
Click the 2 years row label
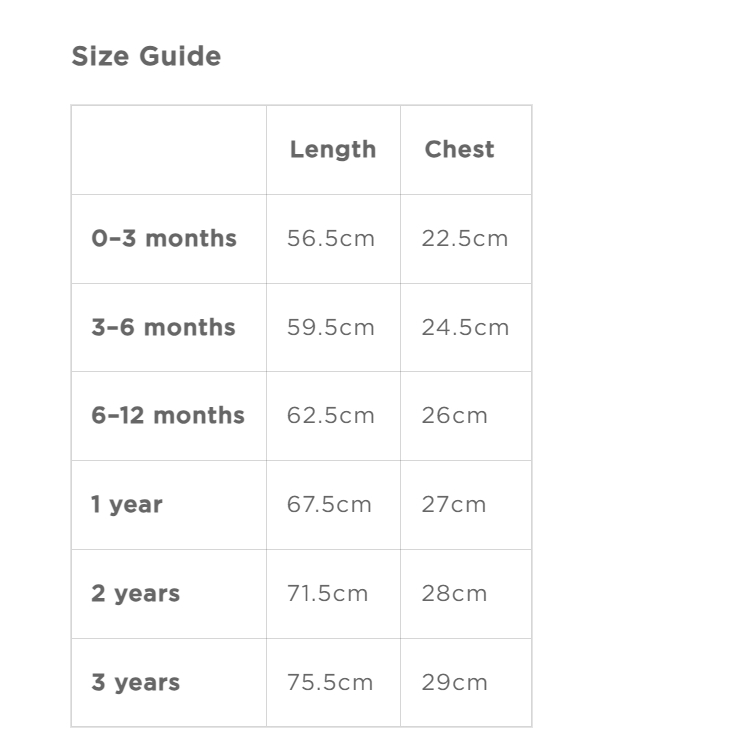point(136,594)
